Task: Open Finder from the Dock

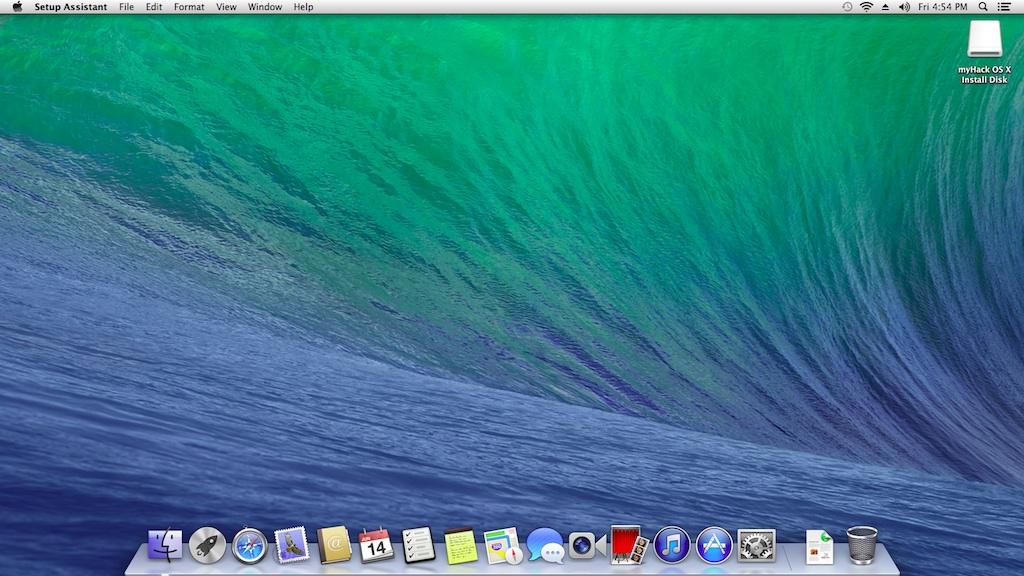Action: point(165,545)
